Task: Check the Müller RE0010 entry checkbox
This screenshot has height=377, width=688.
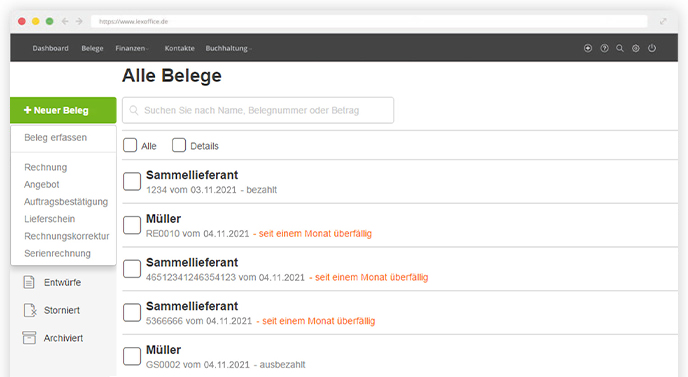Action: point(132,225)
